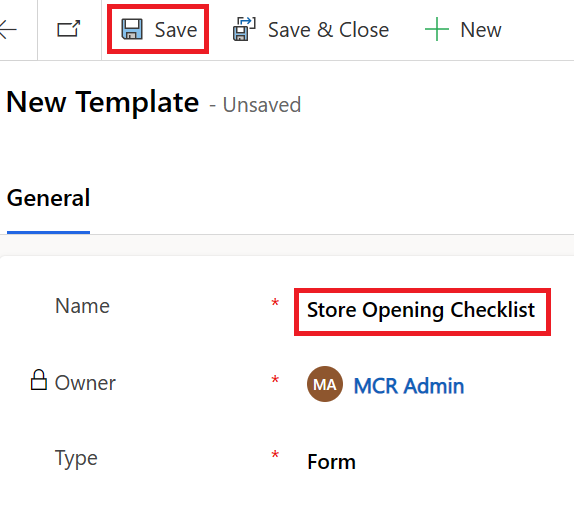Click the Save button
This screenshot has height=514, width=574.
tap(158, 29)
